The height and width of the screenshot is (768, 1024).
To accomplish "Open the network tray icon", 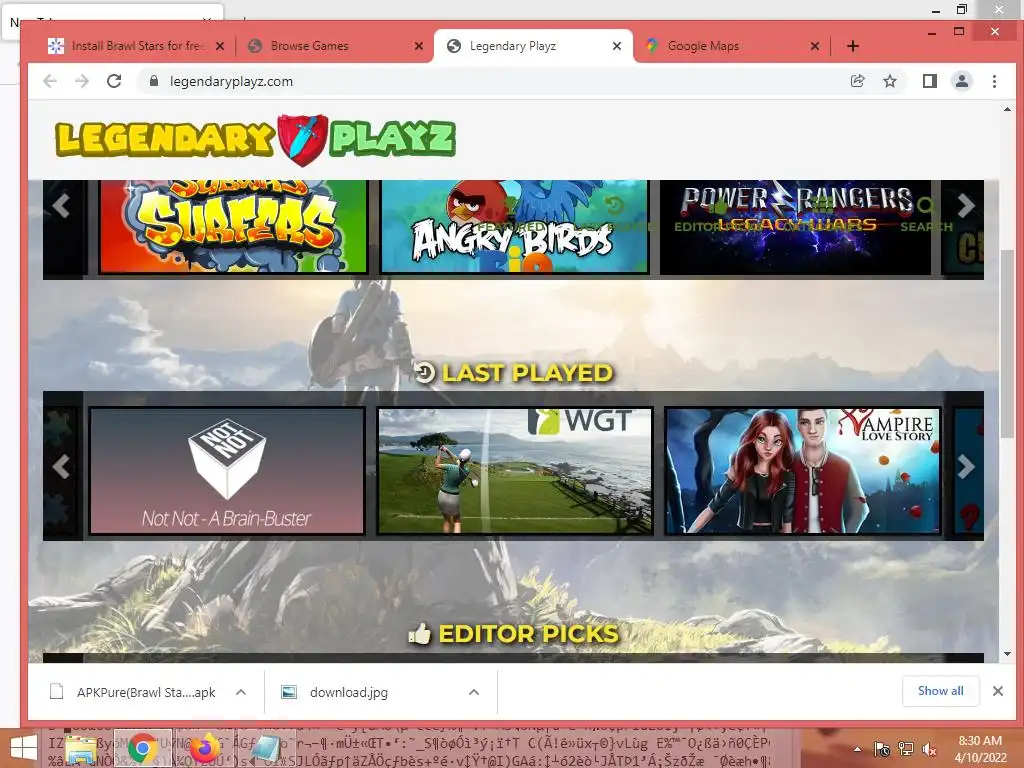I will [905, 749].
